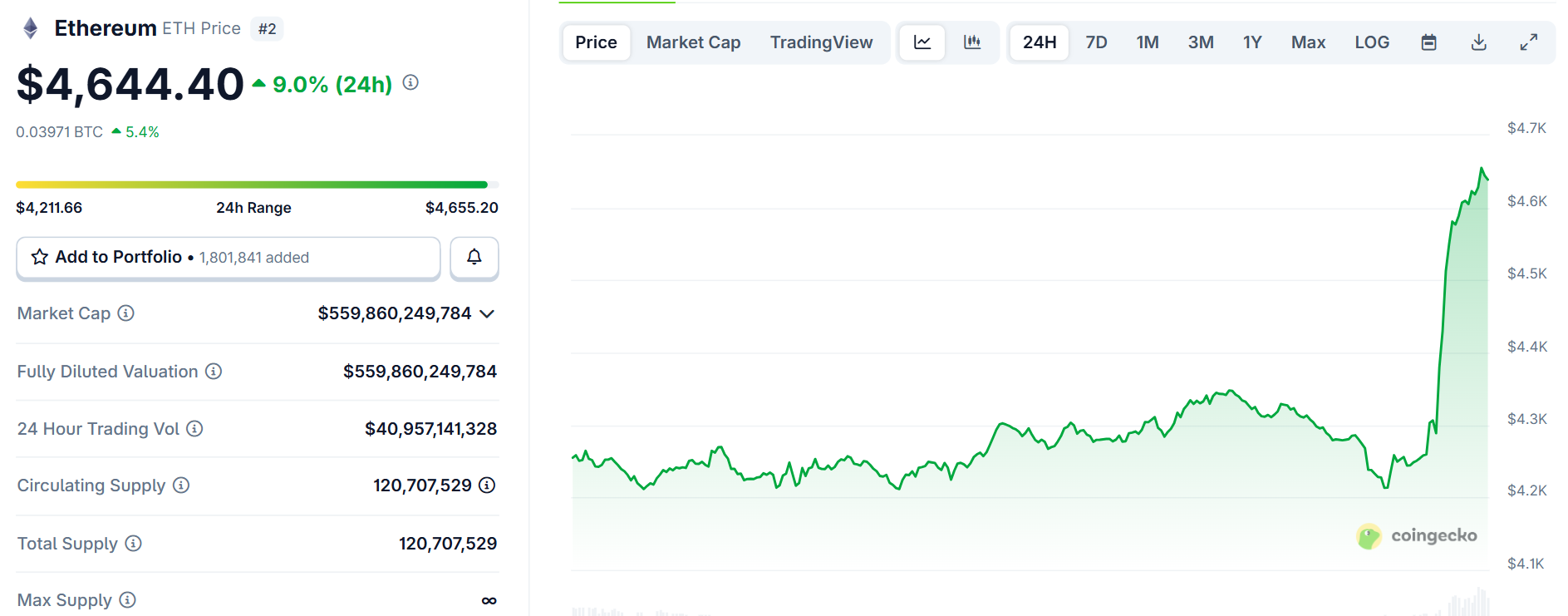Click the 0.03971 BTC price text
The image size is (1568, 616).
(x=59, y=132)
